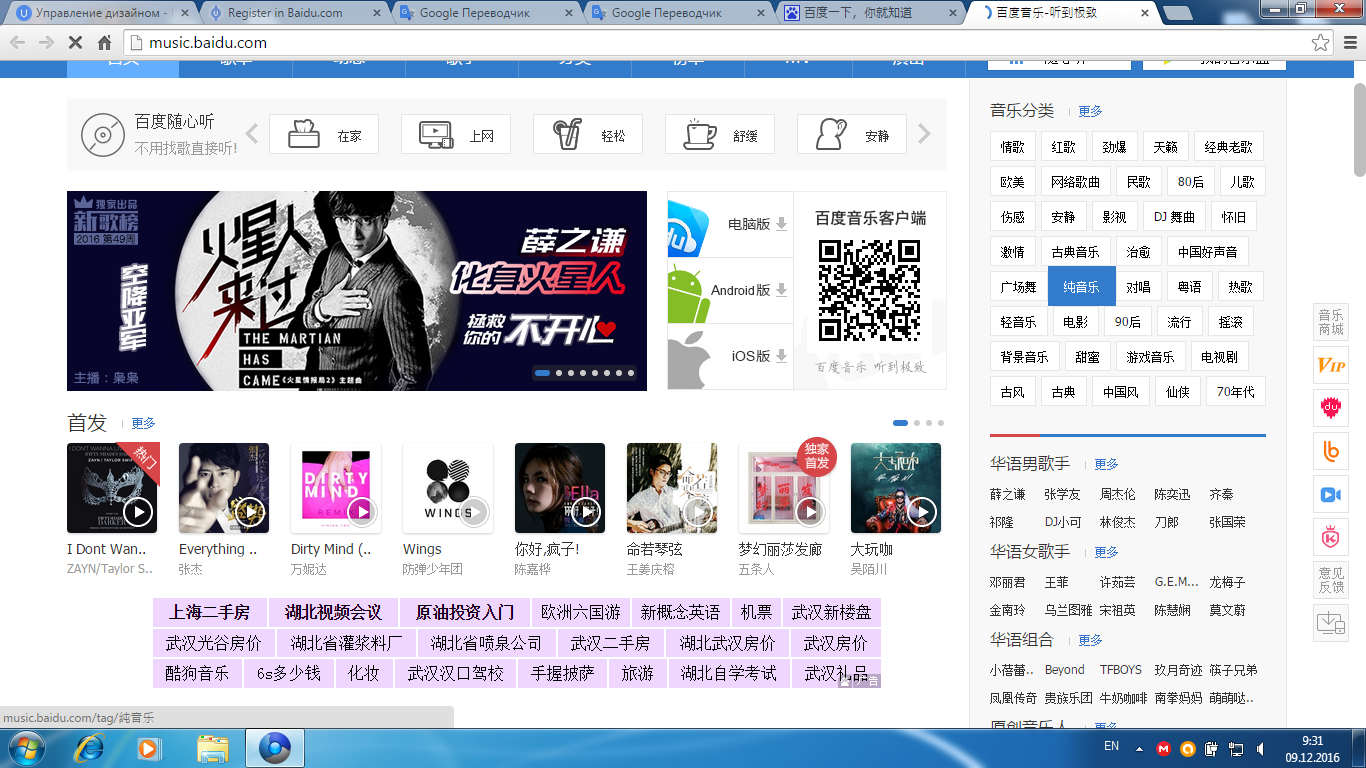
Task: Click the VIP icon in right sidebar
Action: click(1331, 365)
